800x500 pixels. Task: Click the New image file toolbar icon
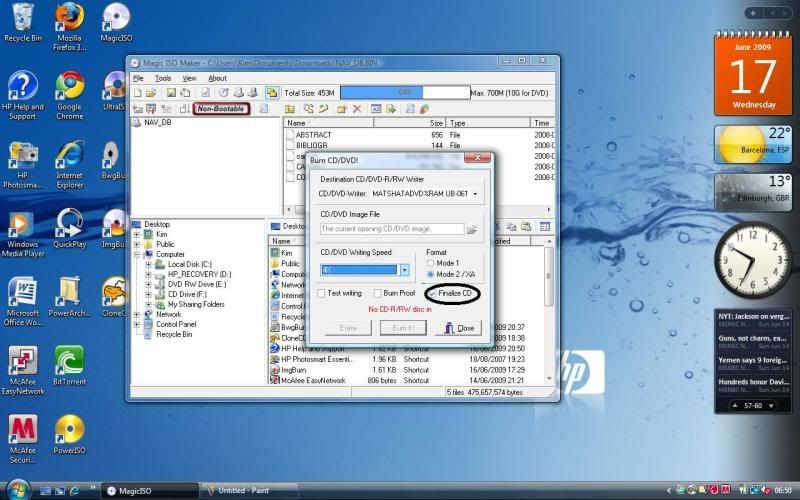coord(137,93)
